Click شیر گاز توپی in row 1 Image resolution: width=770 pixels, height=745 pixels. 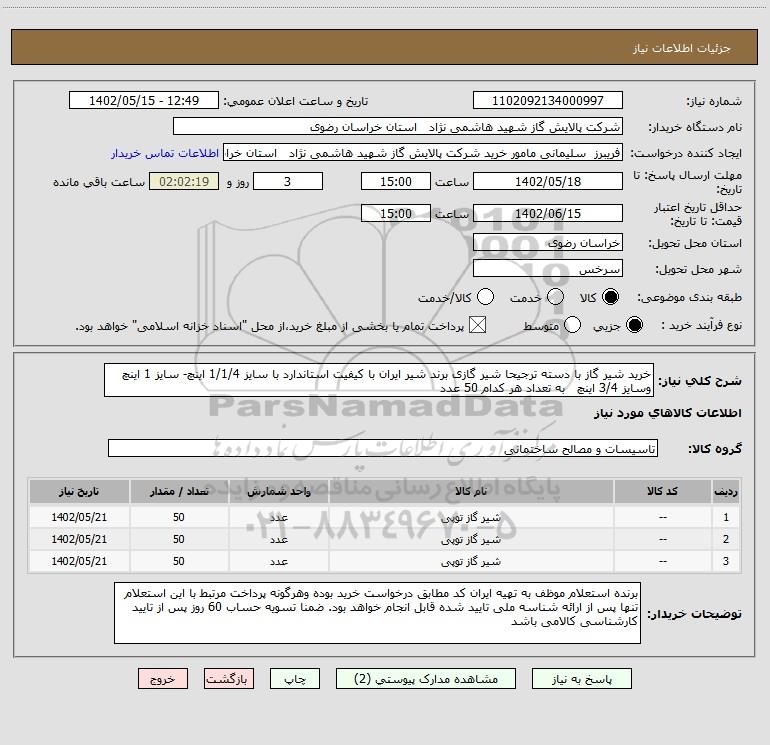(471, 518)
